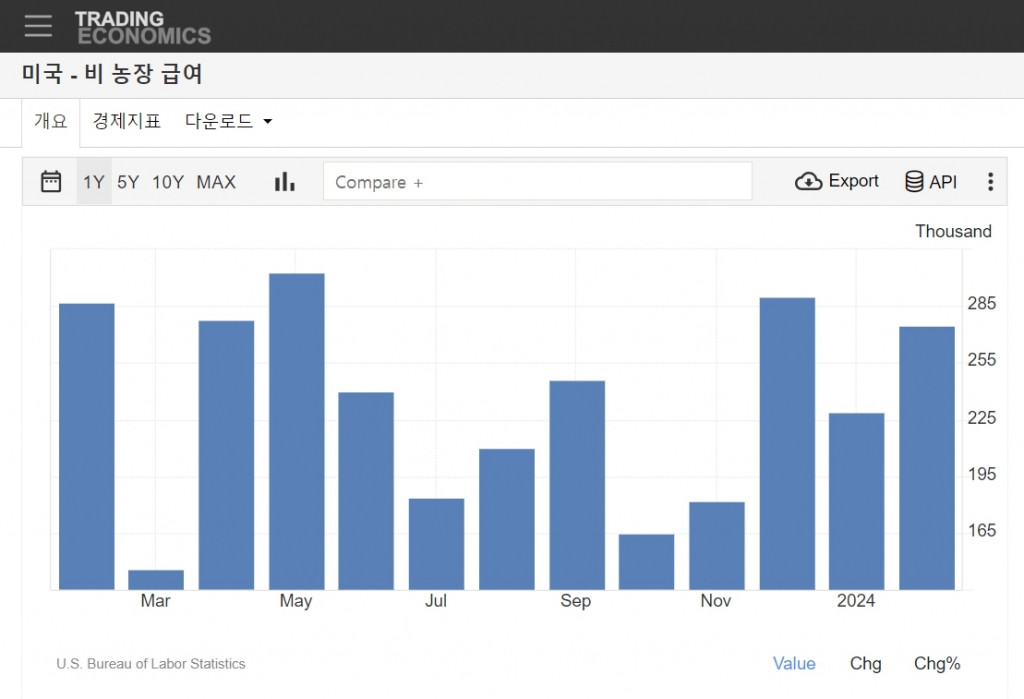Click the Compare input field

(x=537, y=182)
